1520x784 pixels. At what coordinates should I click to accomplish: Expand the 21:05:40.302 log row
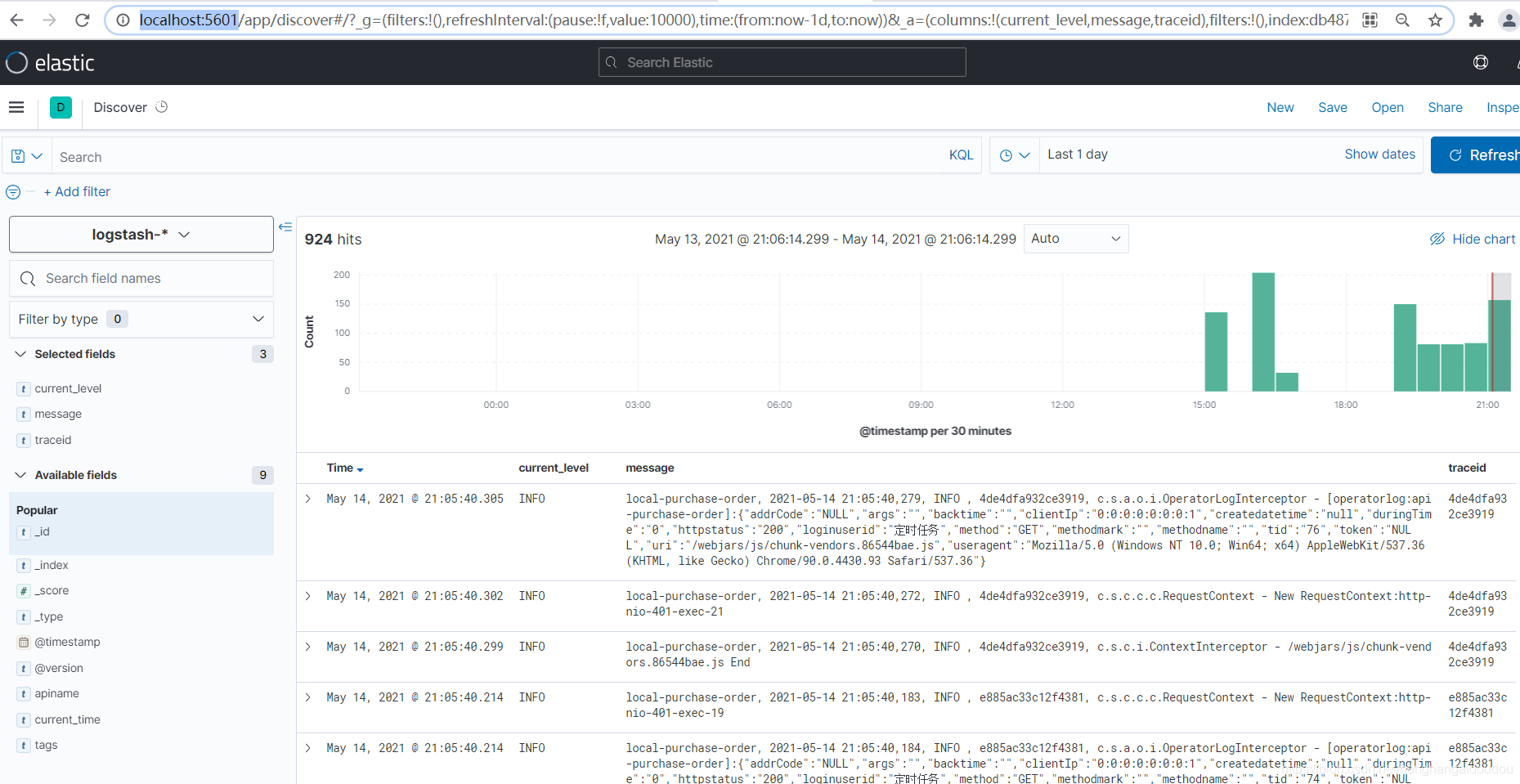tap(308, 596)
